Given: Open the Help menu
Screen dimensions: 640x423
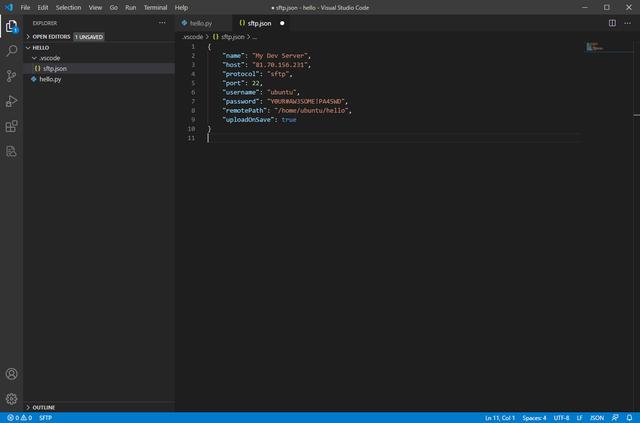Looking at the screenshot, I should pyautogui.click(x=181, y=7).
